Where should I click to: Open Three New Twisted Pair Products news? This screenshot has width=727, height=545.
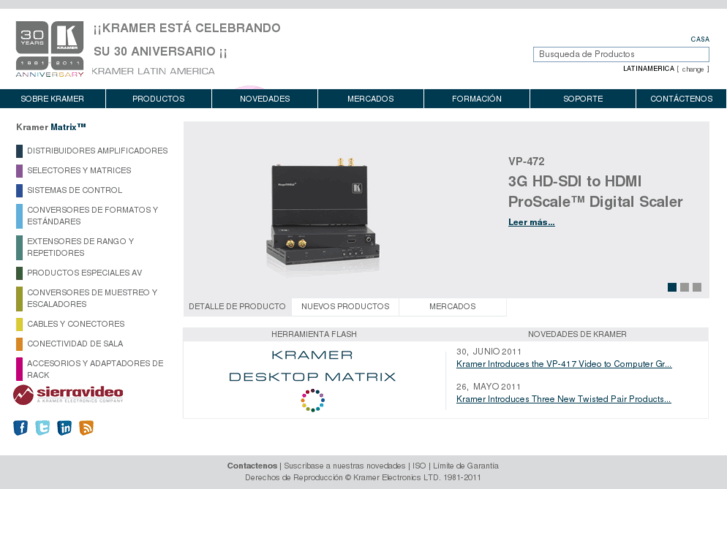click(563, 399)
